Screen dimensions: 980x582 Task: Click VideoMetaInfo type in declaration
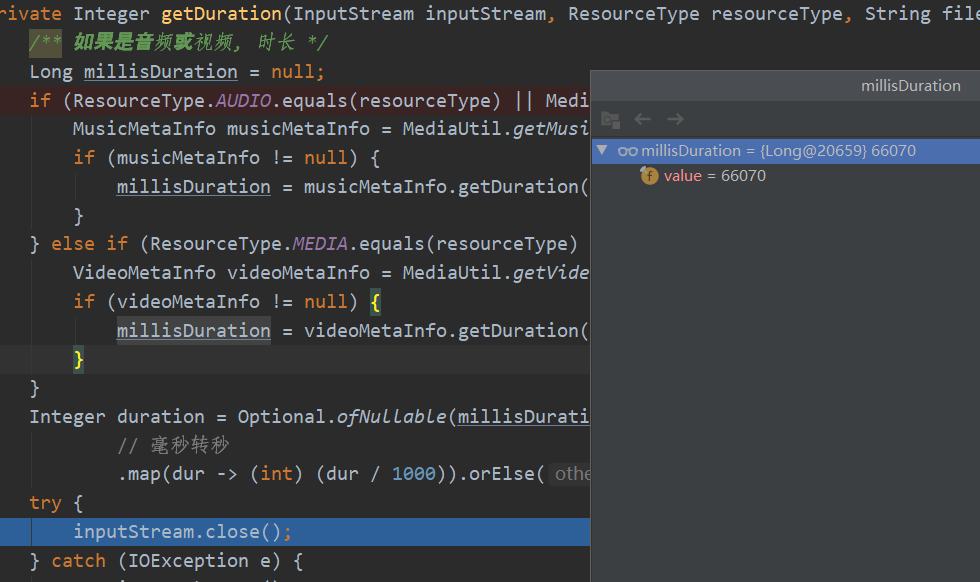coord(144,273)
